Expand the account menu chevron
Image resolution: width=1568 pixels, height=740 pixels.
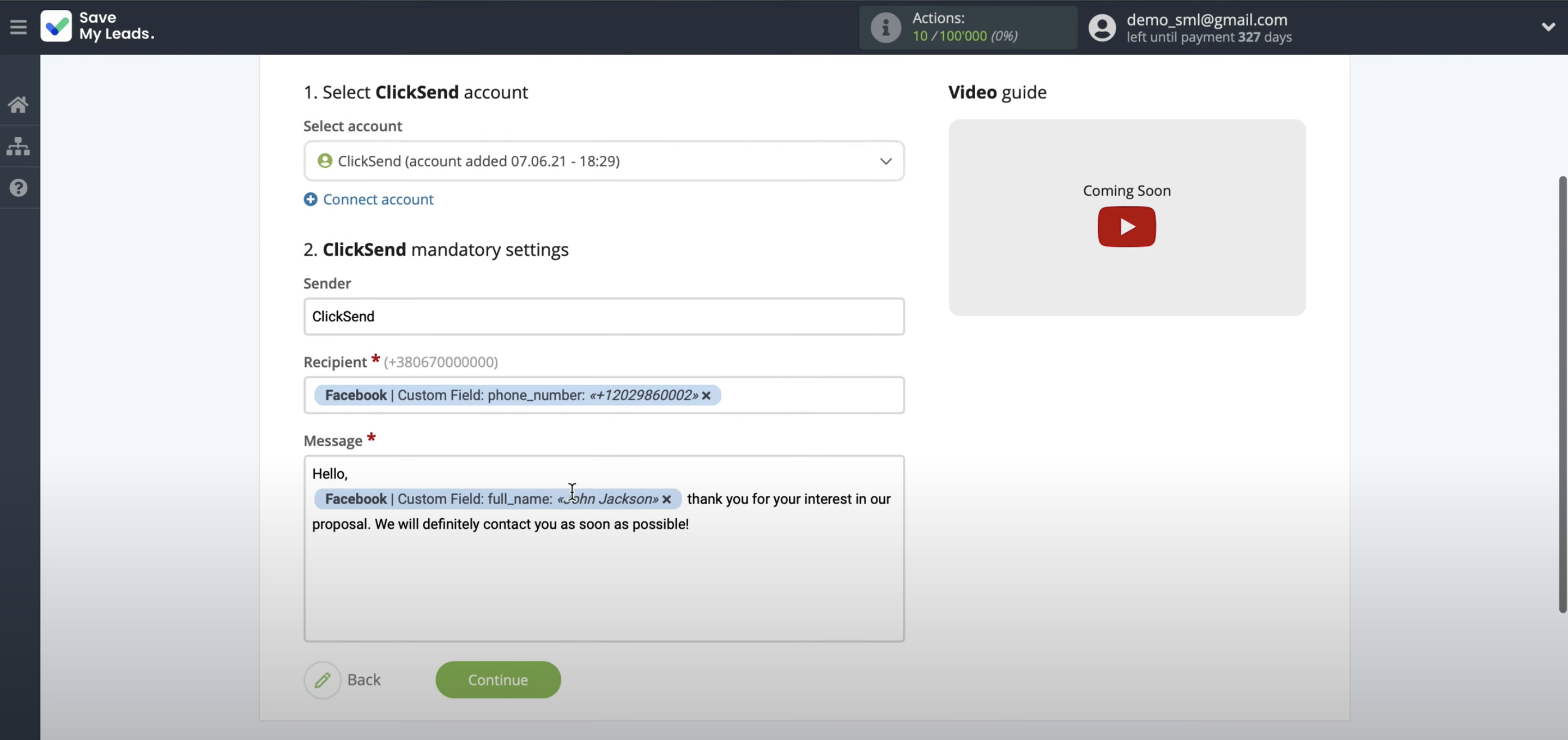[x=1548, y=27]
